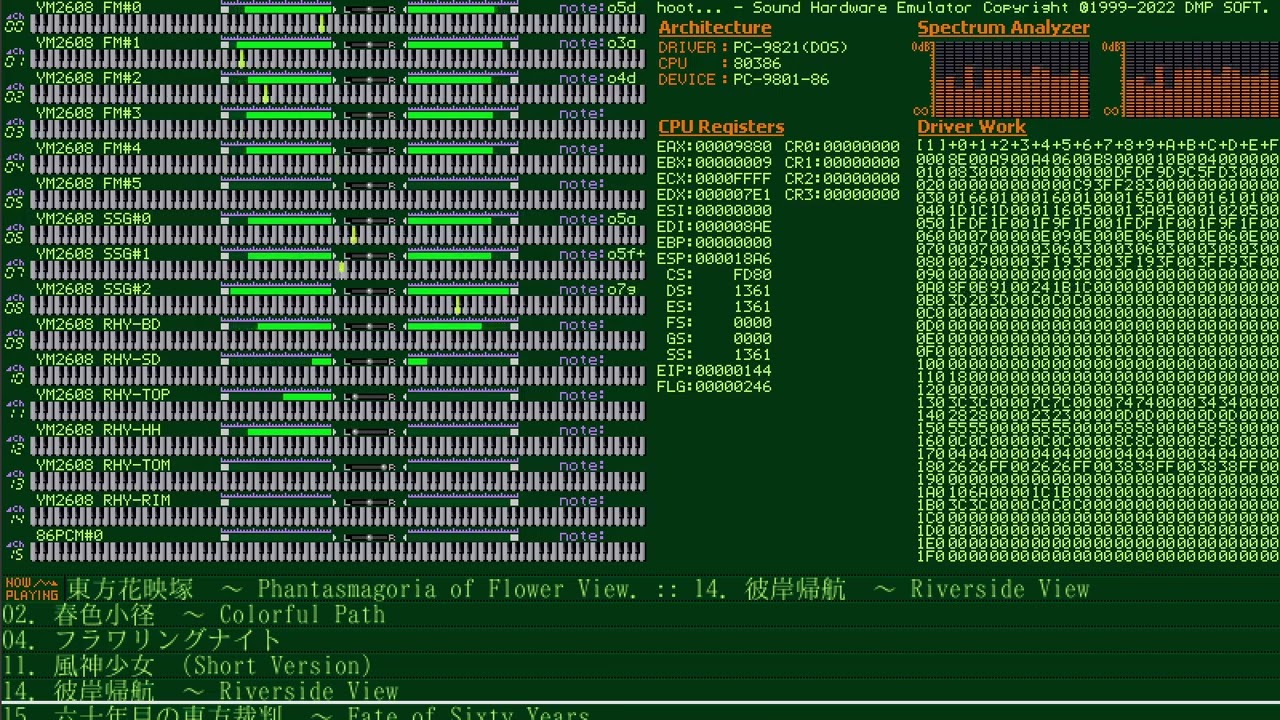1280x720 pixels.
Task: Click the note:o5d value on FM#0
Action: pyautogui.click(x=598, y=8)
